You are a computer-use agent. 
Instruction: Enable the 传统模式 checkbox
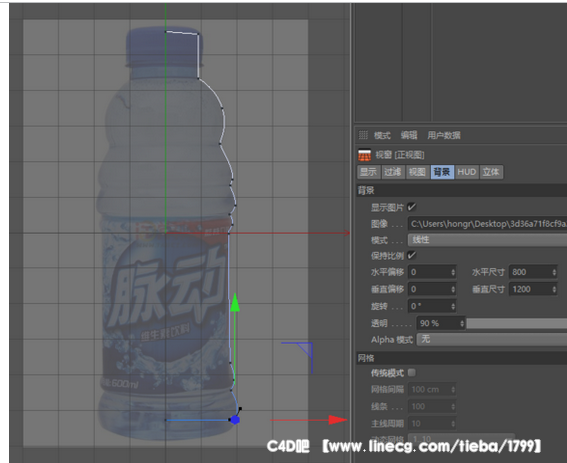tap(412, 373)
